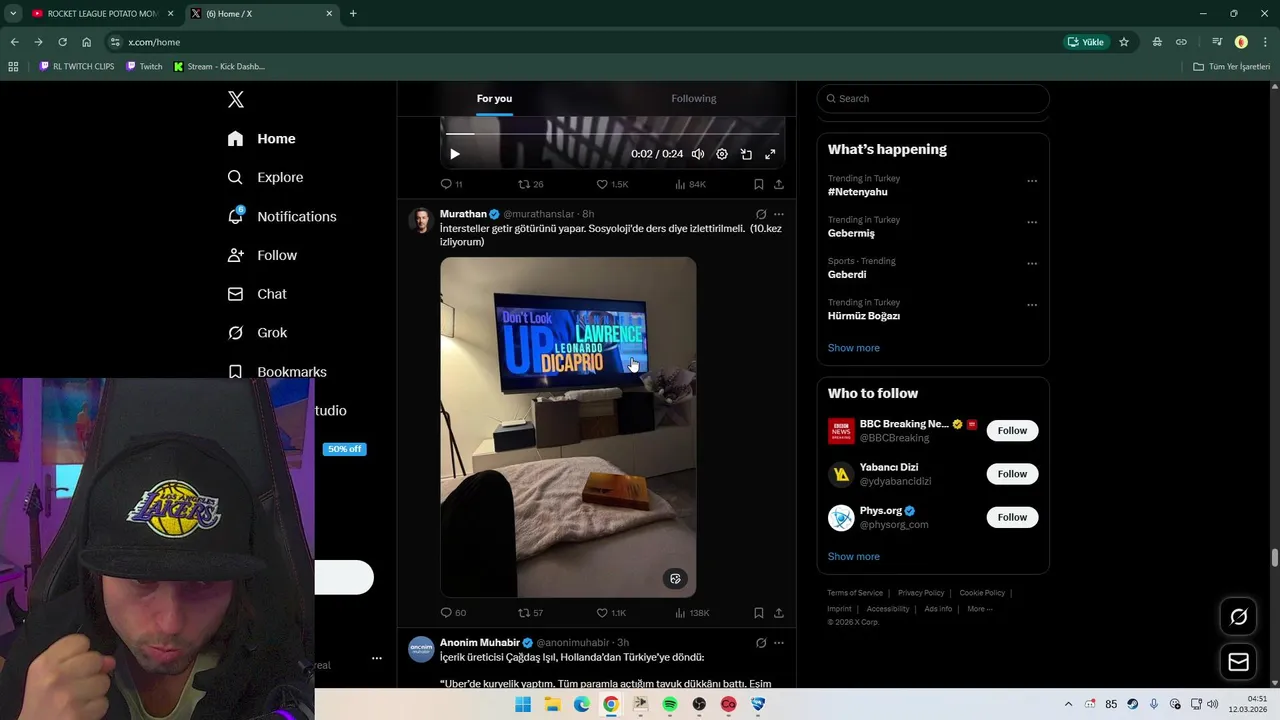Open trending topic #Netenyahu

coord(858,192)
